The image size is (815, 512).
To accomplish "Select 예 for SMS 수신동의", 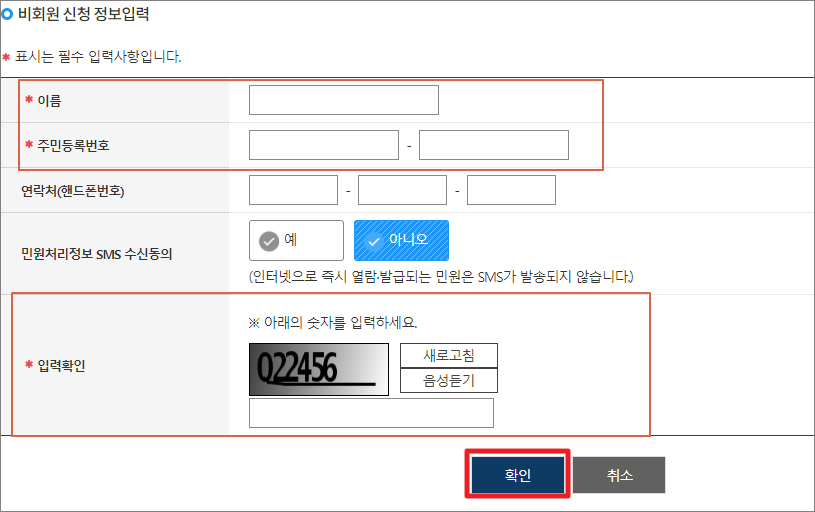I will [x=296, y=241].
